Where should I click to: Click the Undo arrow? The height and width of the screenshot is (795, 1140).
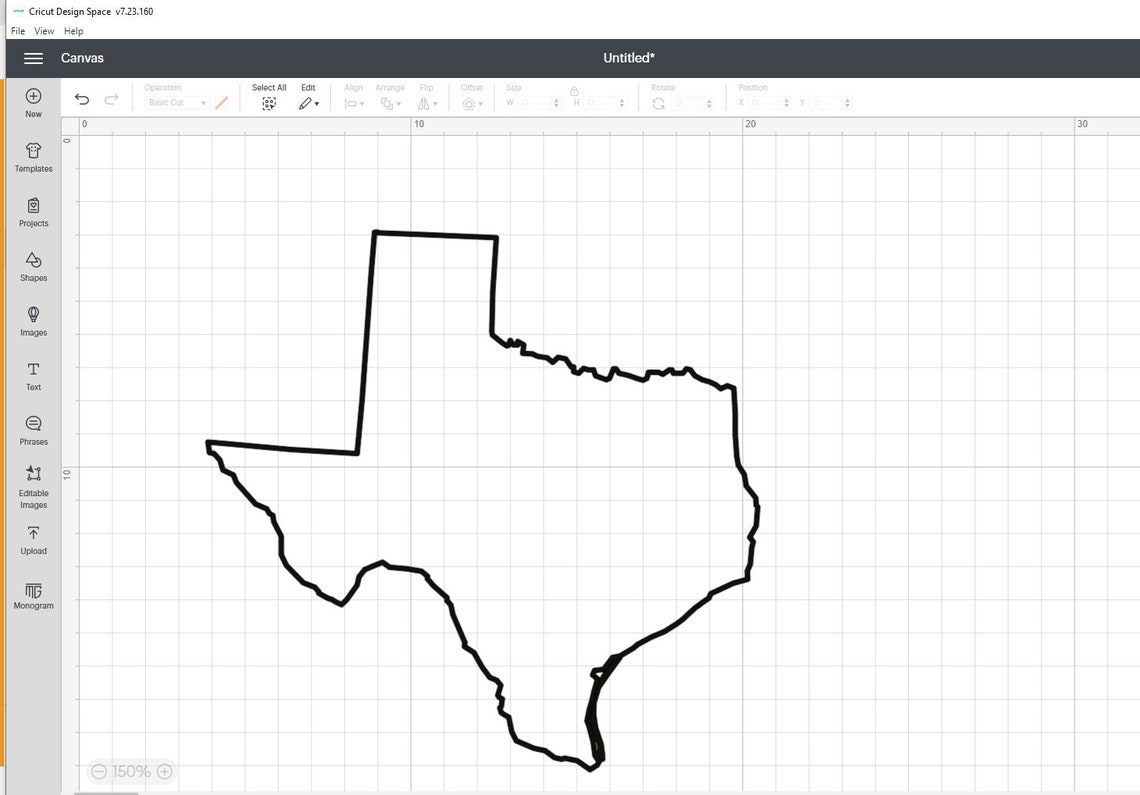82,100
